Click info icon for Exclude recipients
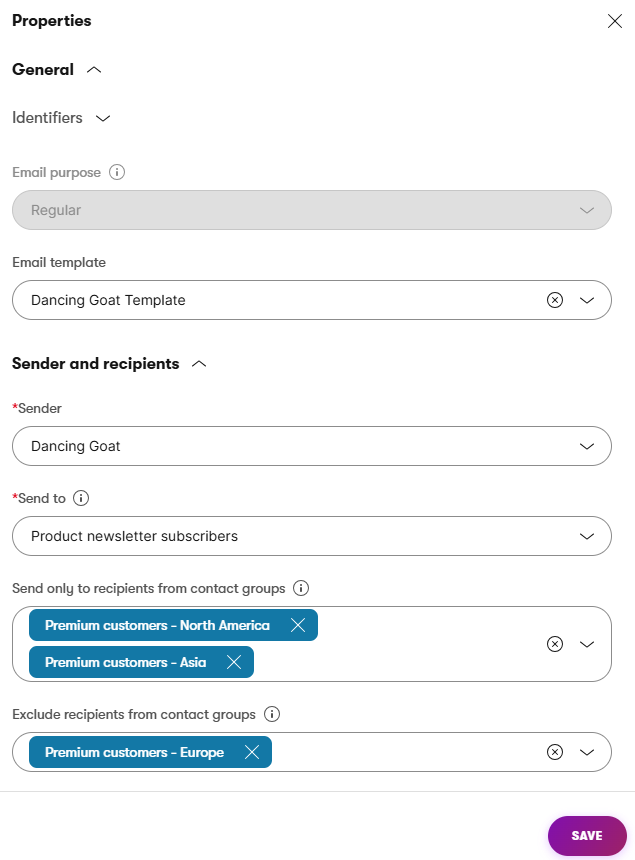 [271, 714]
